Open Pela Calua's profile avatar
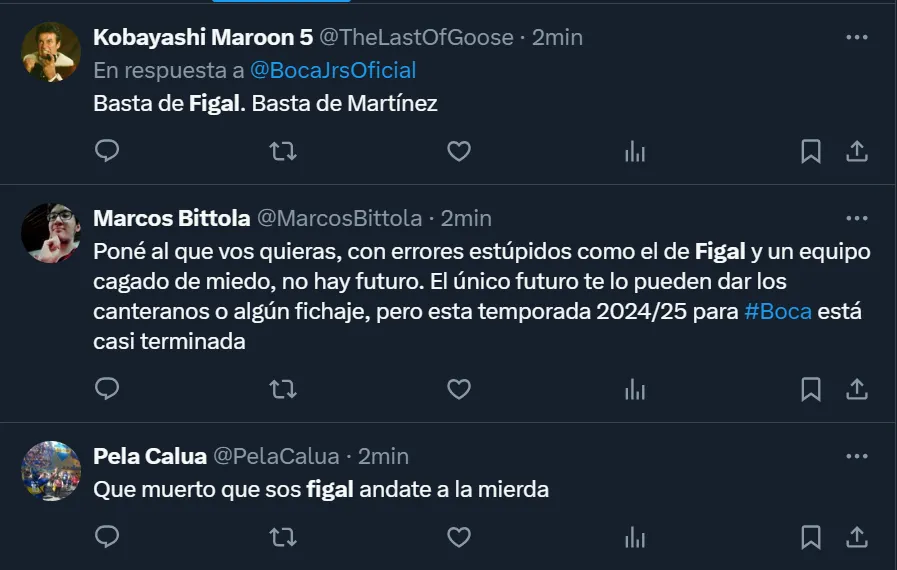This screenshot has width=897, height=570. click(x=50, y=470)
